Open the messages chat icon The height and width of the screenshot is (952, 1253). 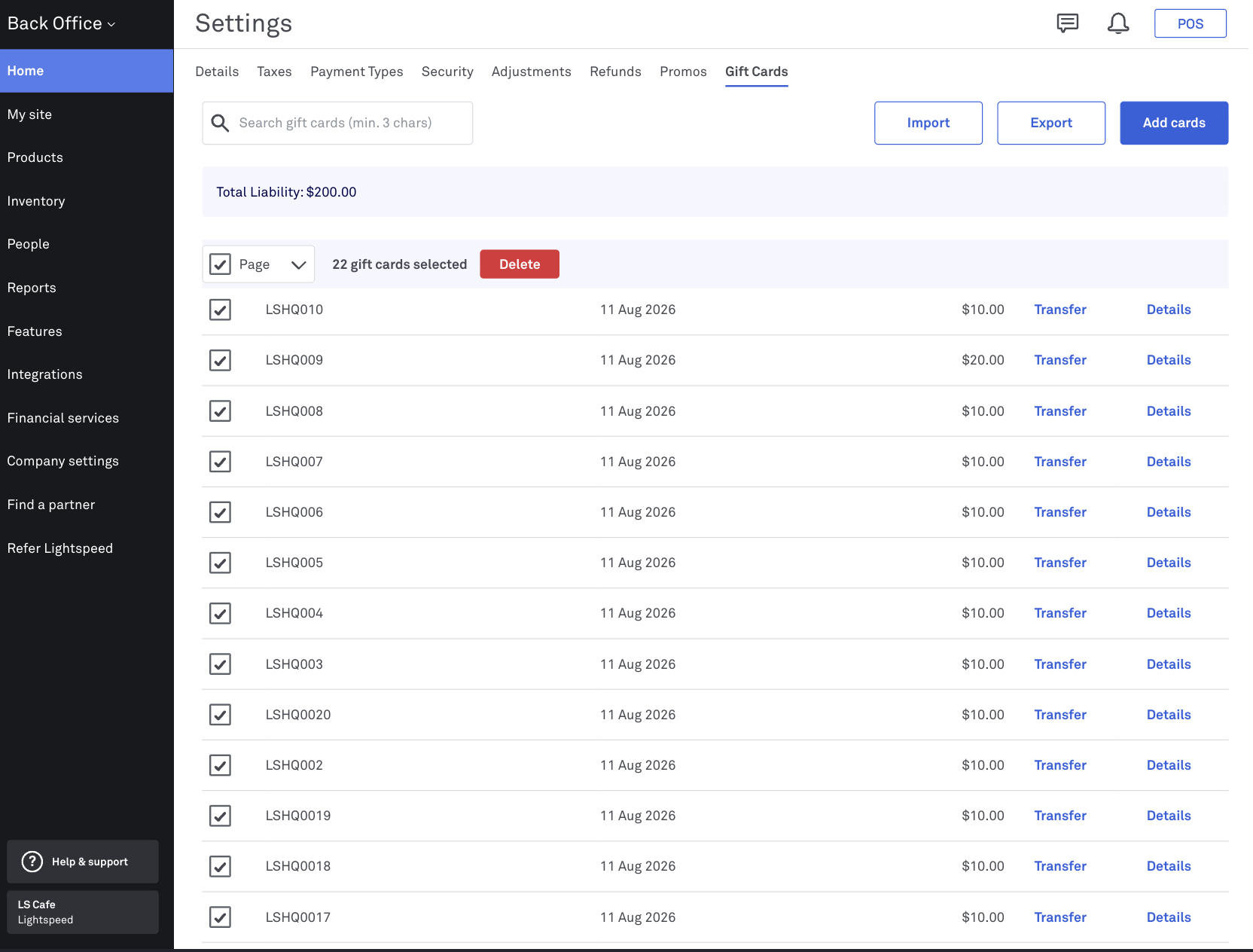pos(1067,23)
